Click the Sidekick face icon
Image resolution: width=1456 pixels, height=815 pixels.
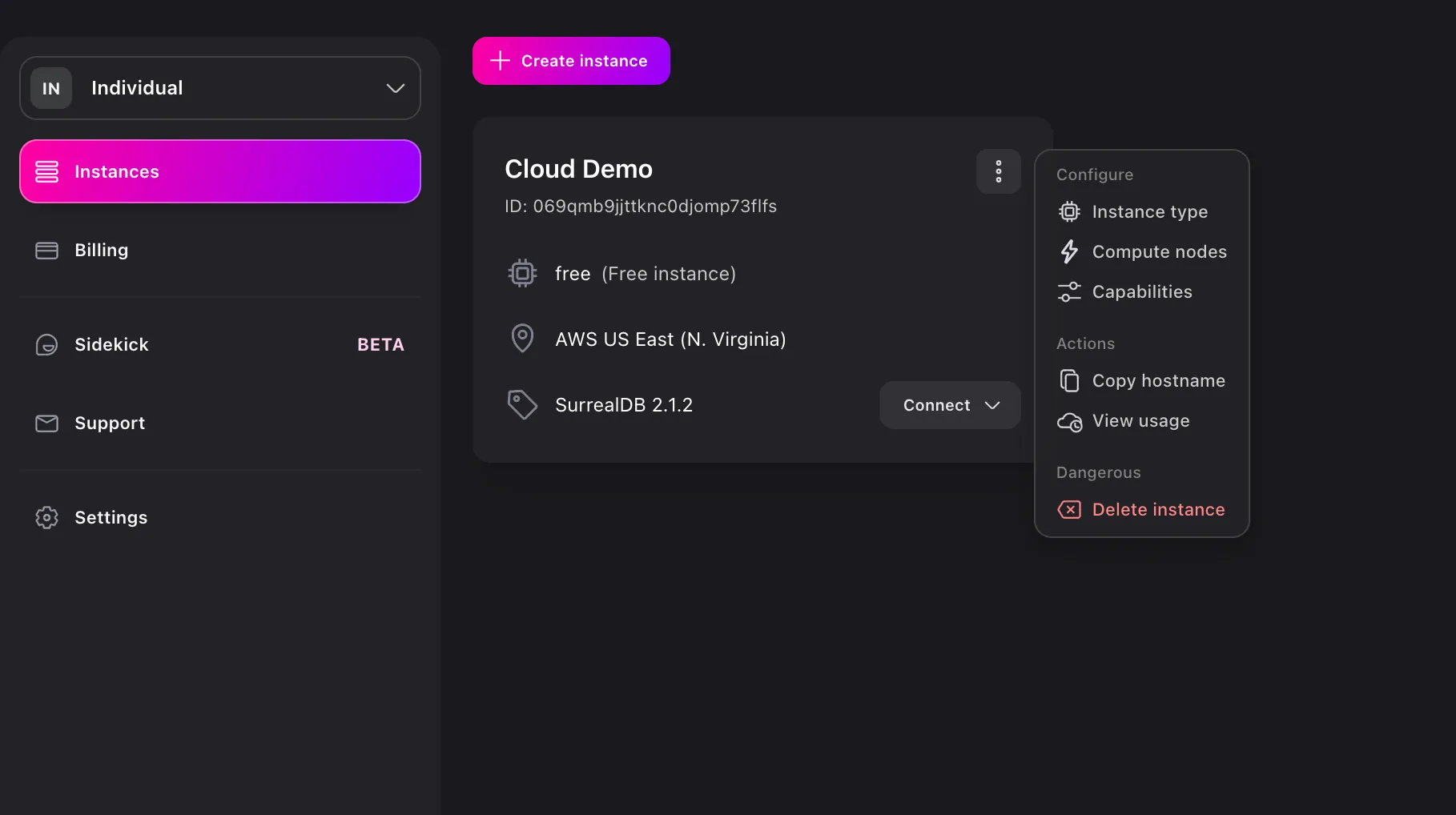[x=46, y=345]
